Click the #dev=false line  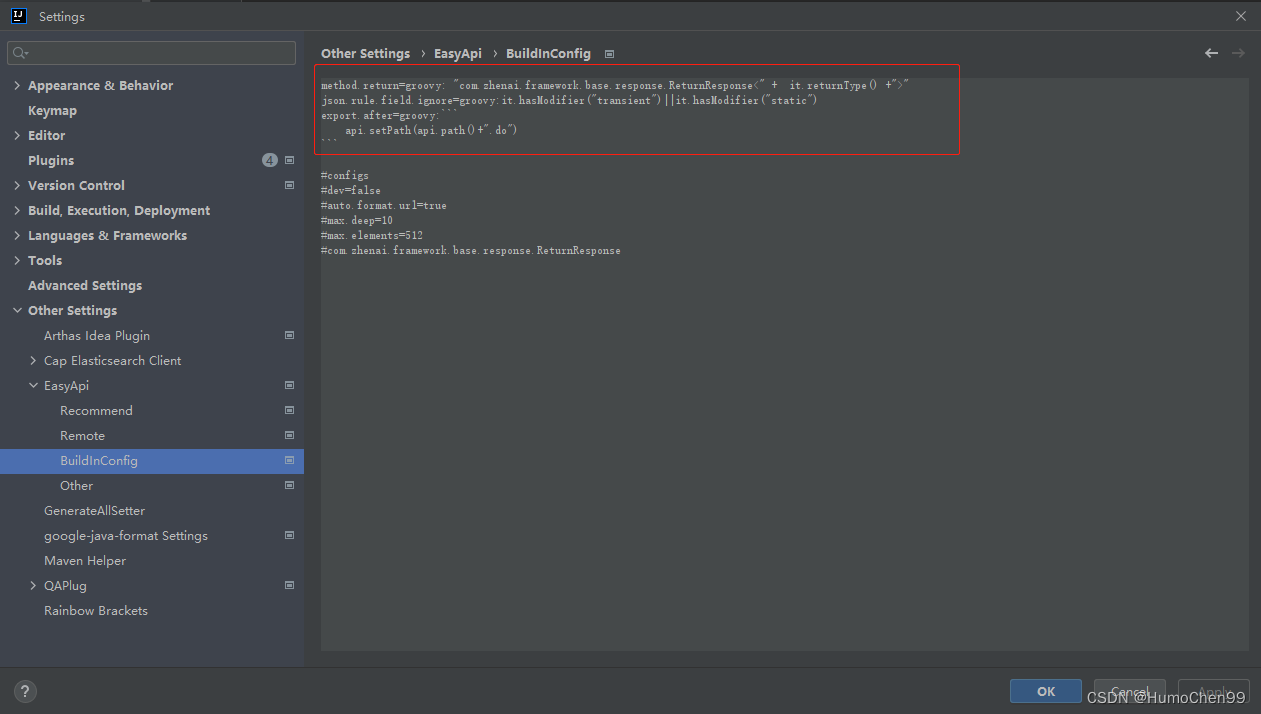[x=351, y=190]
